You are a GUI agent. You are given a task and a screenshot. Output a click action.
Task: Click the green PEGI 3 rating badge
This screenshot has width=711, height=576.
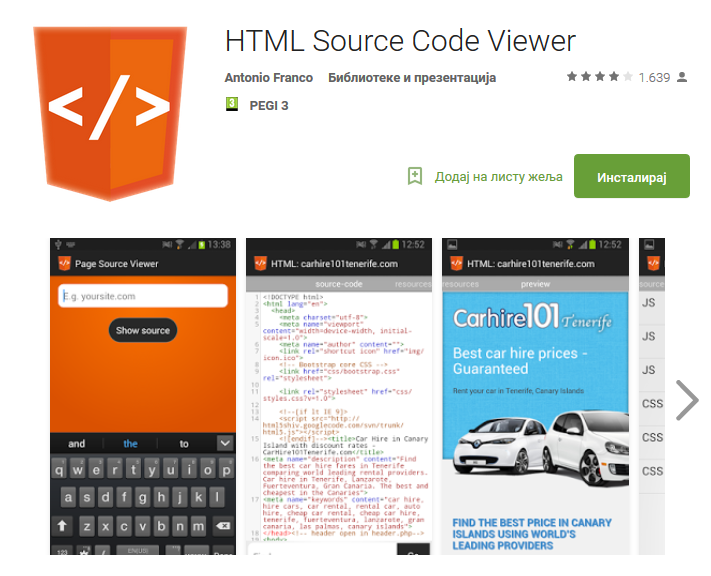tap(232, 104)
